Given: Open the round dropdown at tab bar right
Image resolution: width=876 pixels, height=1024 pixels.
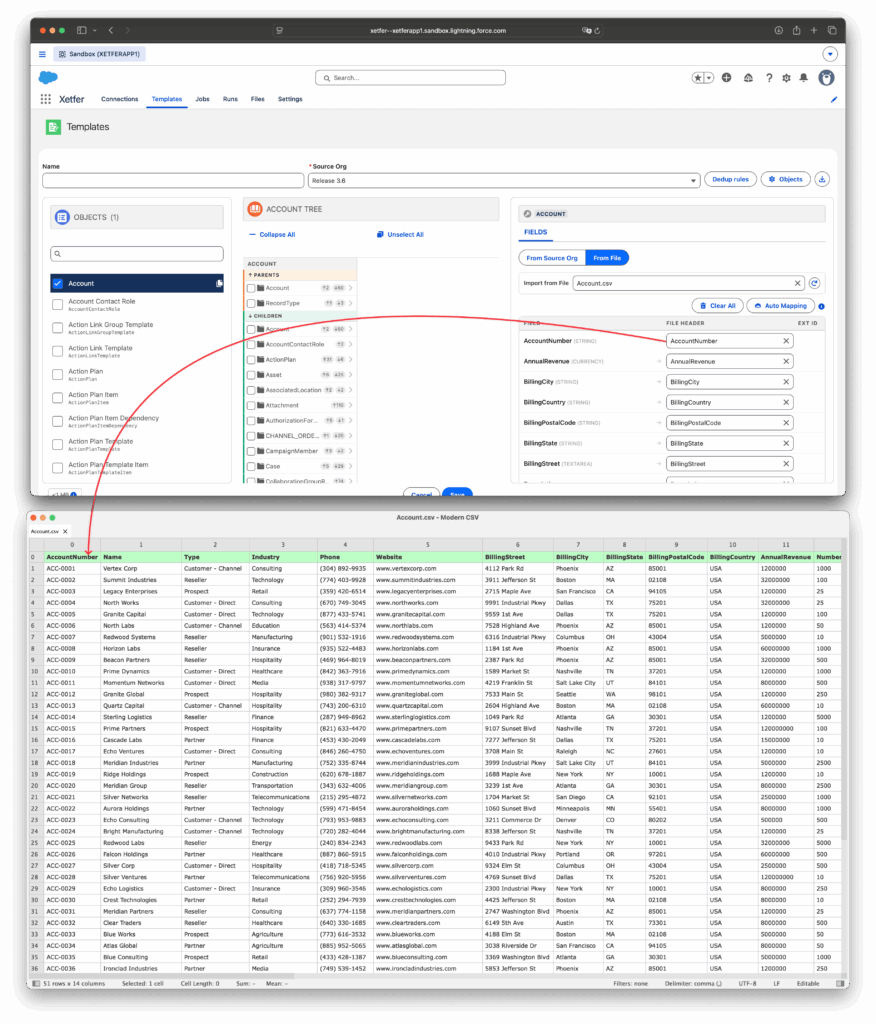Looking at the screenshot, I should tap(830, 54).
